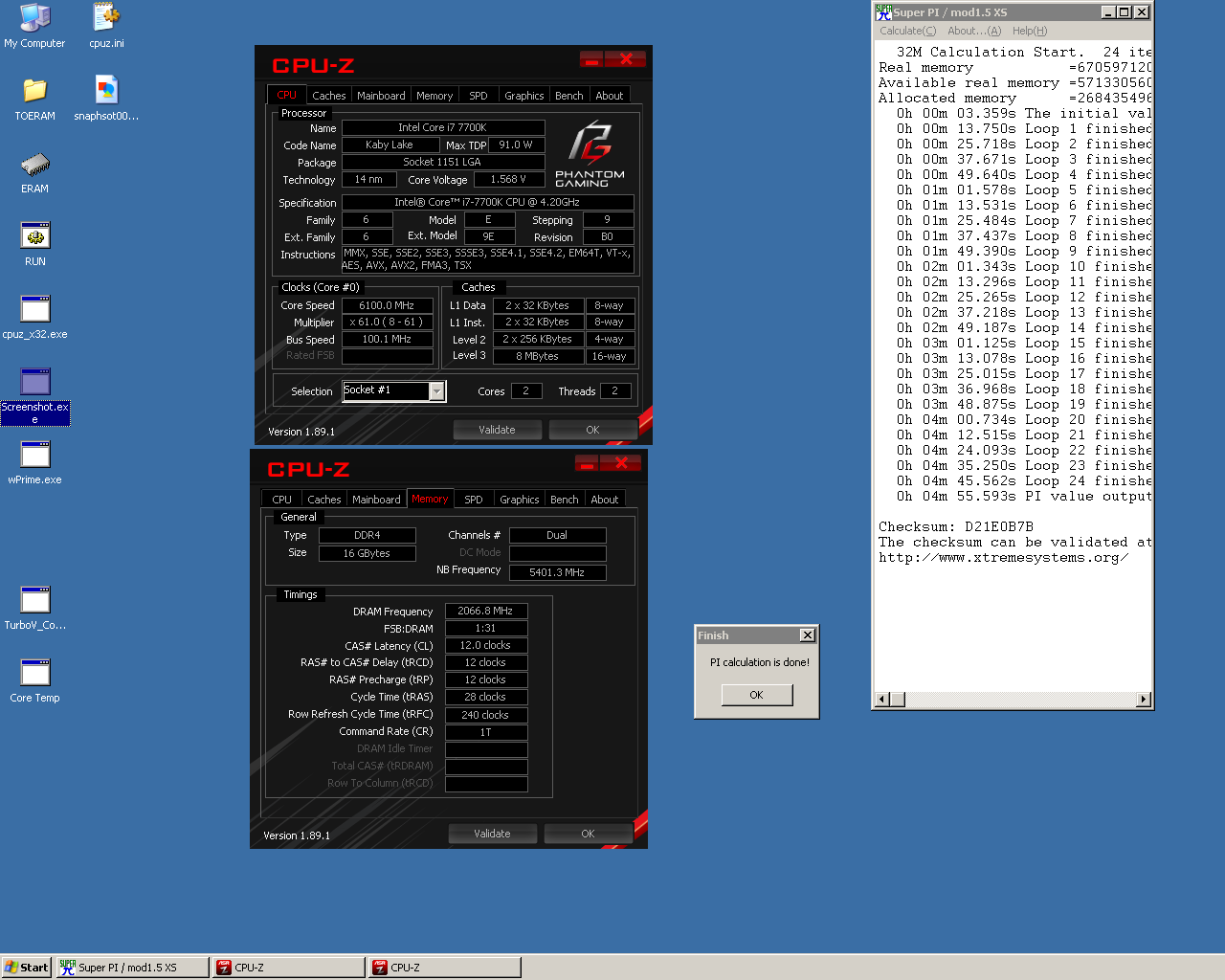Image resolution: width=1225 pixels, height=980 pixels.
Task: Click the Command Rate 1T value
Action: pyautogui.click(x=485, y=732)
